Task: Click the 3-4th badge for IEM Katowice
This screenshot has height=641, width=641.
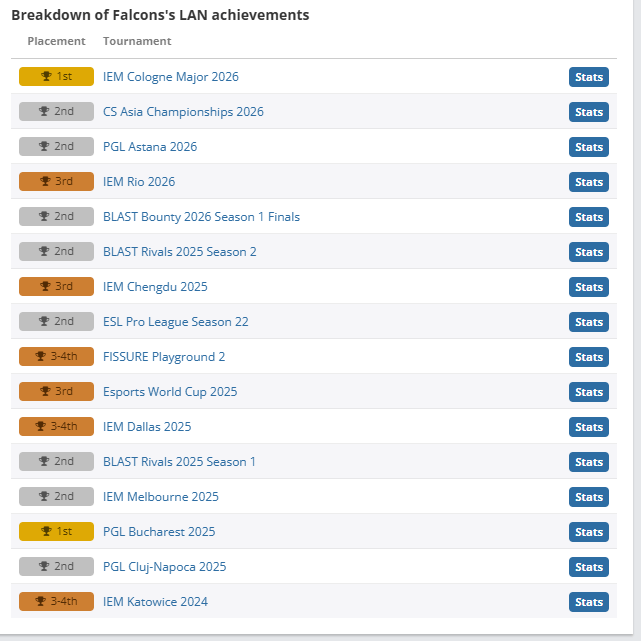Action: tap(56, 601)
